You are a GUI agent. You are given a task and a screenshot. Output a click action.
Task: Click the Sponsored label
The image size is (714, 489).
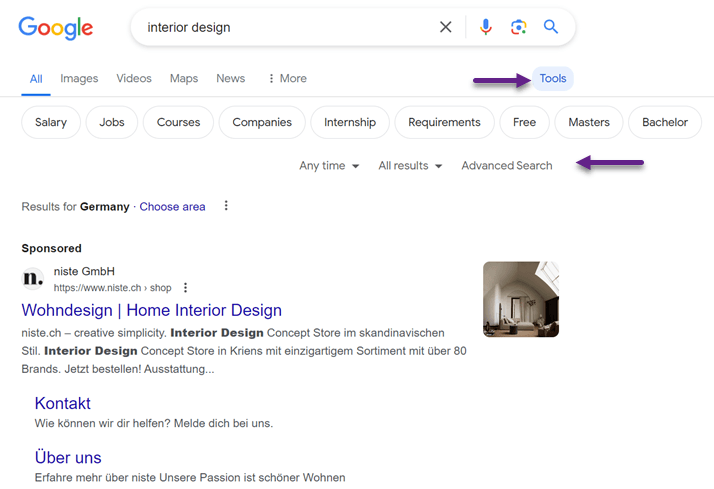[x=51, y=248]
